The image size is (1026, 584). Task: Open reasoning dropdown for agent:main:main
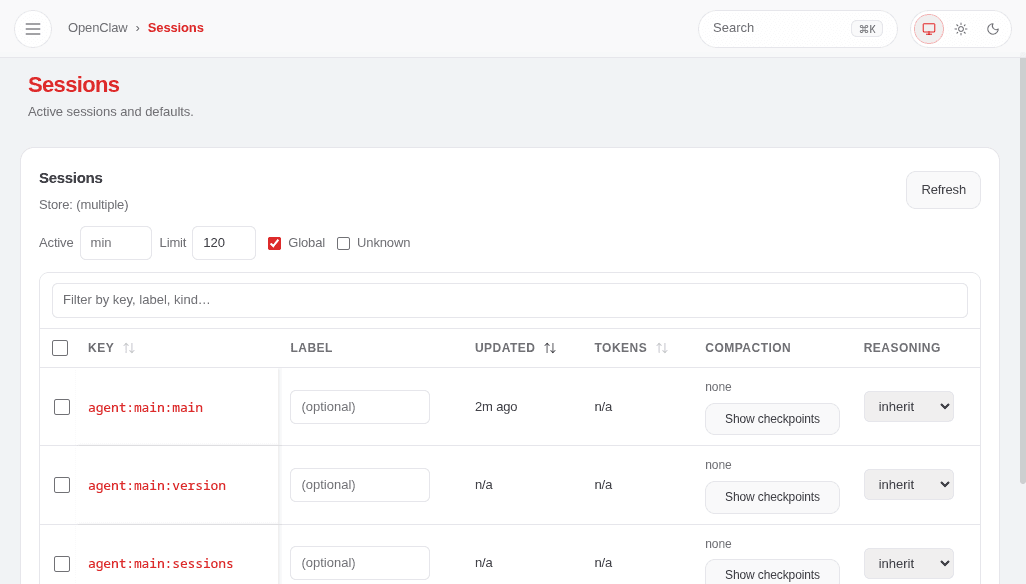tap(908, 406)
